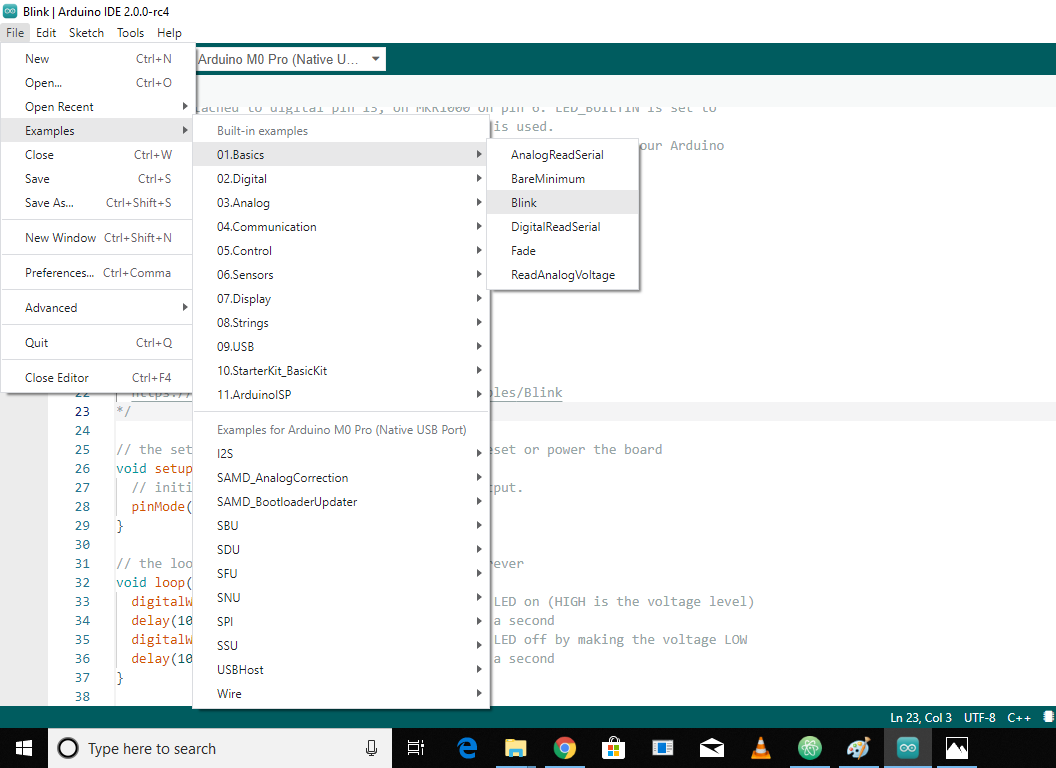1056x768 pixels.
Task: Open the USBHost examples submenu
Action: click(x=341, y=670)
